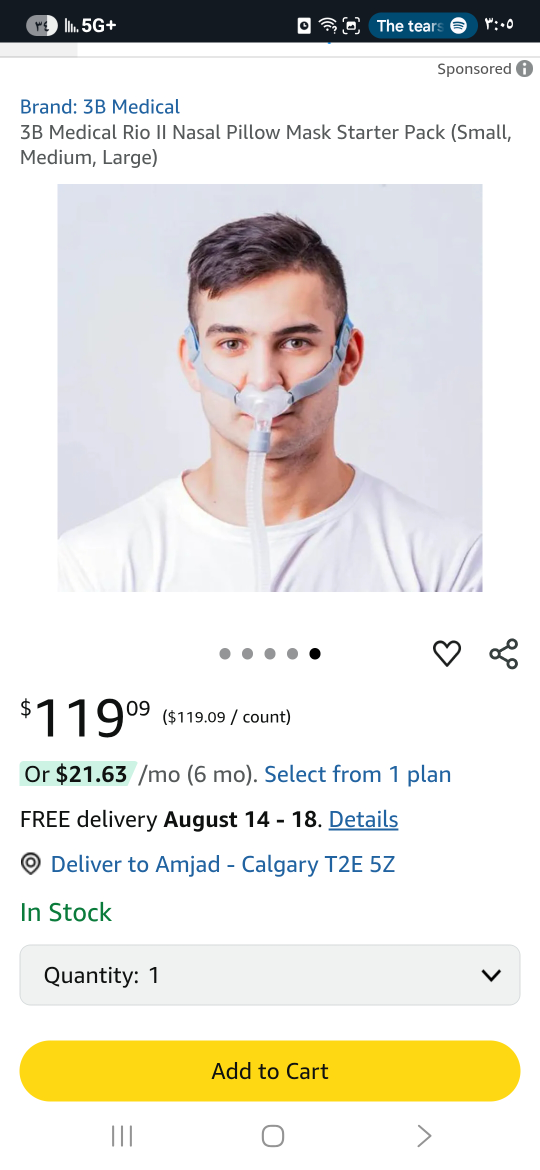
Task: View delivery Details link
Action: [x=363, y=819]
